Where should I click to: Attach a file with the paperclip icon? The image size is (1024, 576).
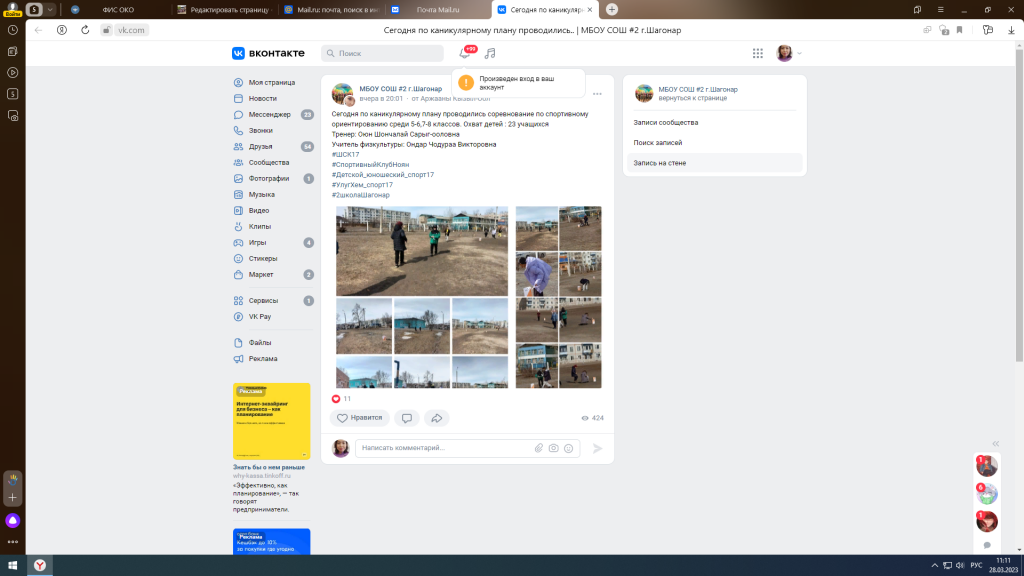click(538, 448)
